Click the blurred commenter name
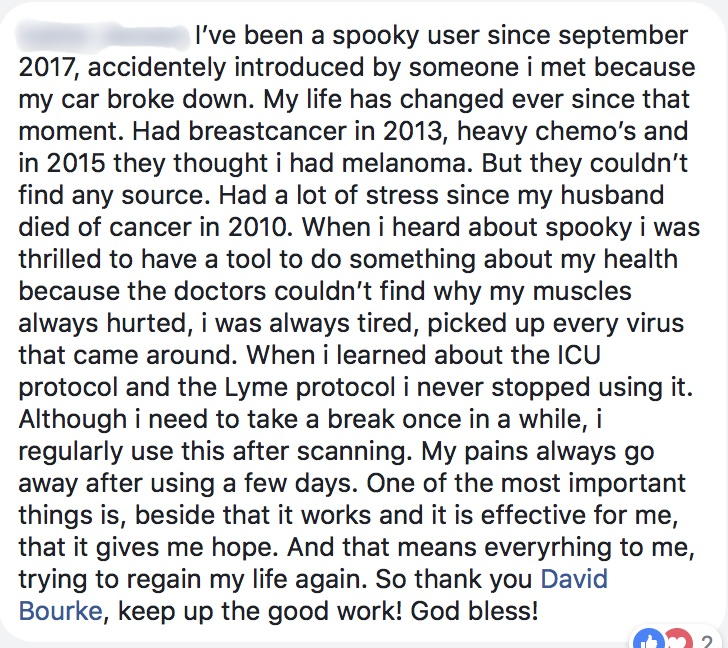The width and height of the screenshot is (728, 648). pos(104,37)
